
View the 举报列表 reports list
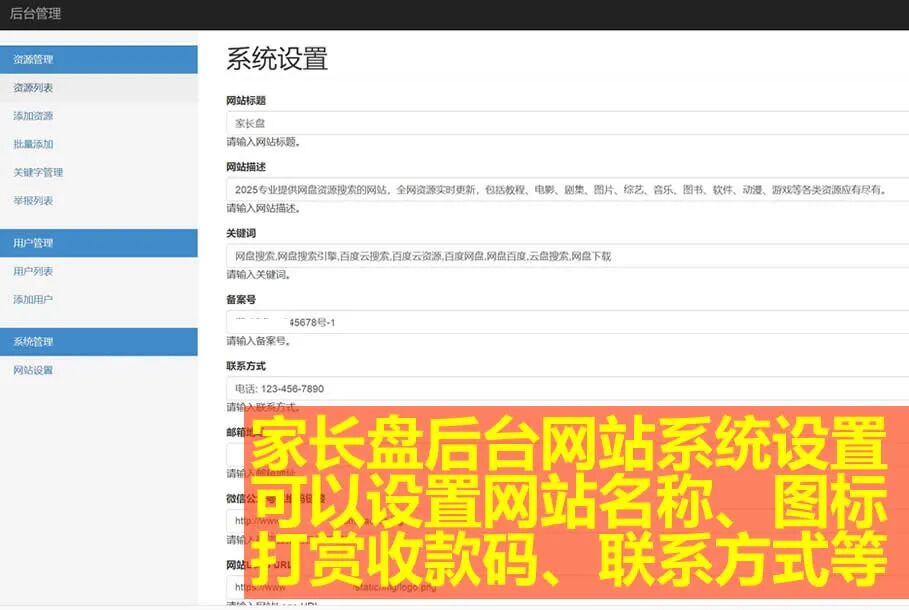36,199
